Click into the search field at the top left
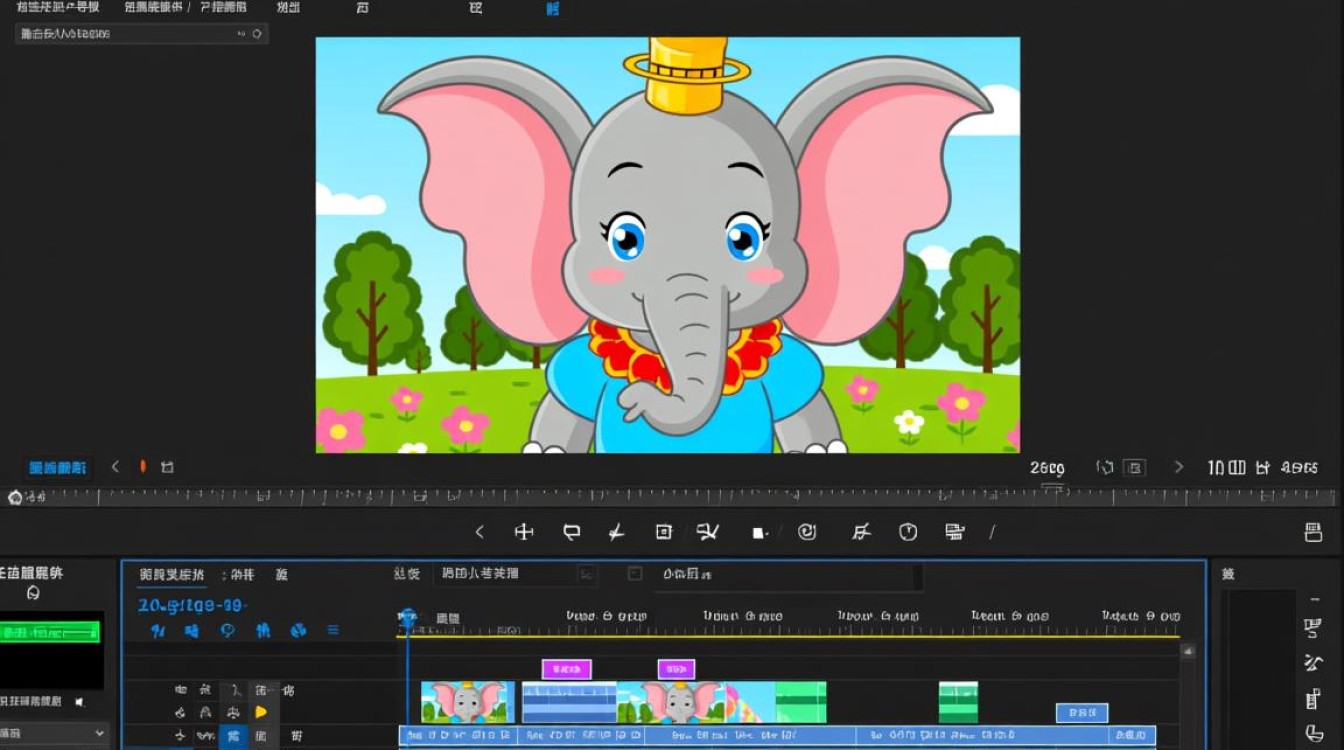The width and height of the screenshot is (1344, 750). pos(141,34)
